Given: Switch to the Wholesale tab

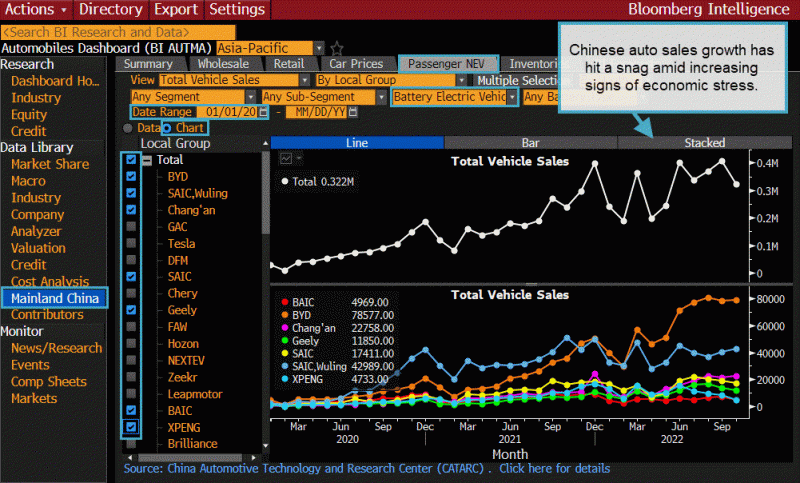Looking at the screenshot, I should tap(223, 64).
